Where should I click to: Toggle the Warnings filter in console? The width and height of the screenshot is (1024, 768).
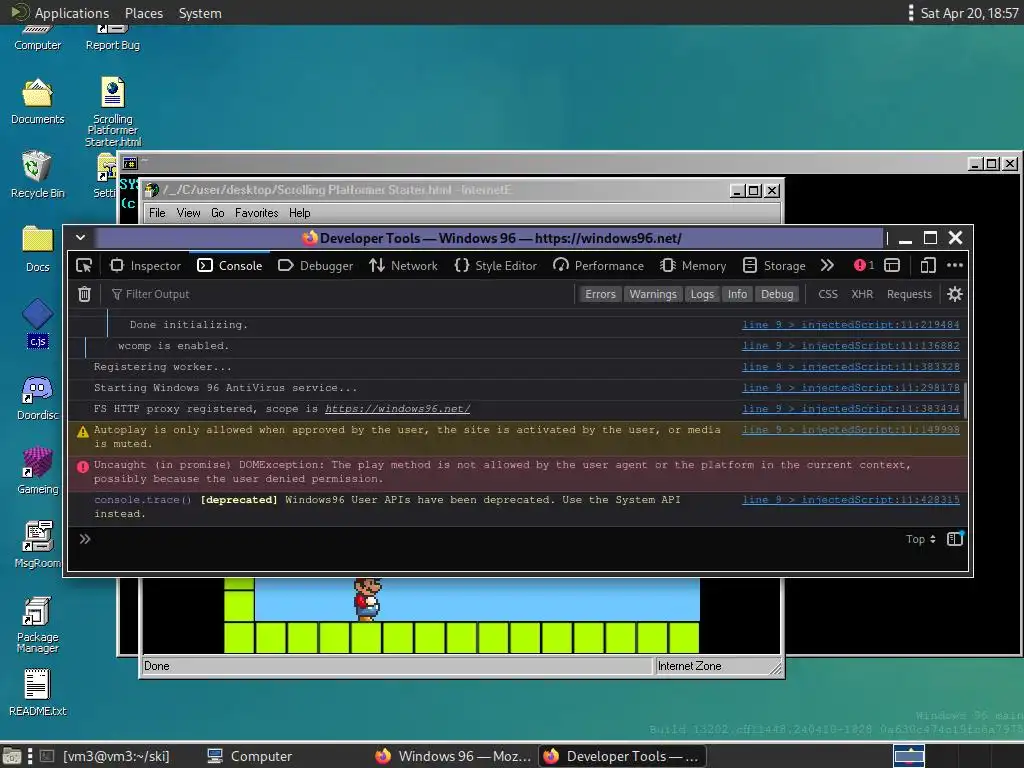[x=653, y=294]
